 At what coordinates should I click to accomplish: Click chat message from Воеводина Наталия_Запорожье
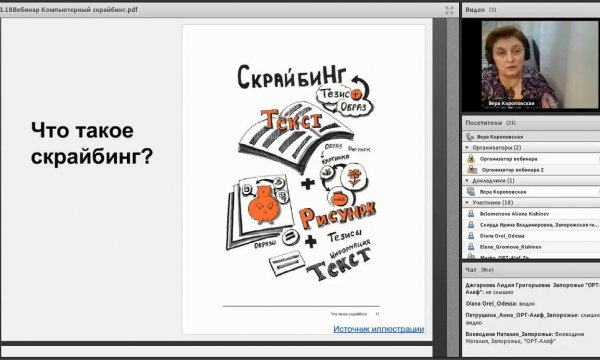525,337
